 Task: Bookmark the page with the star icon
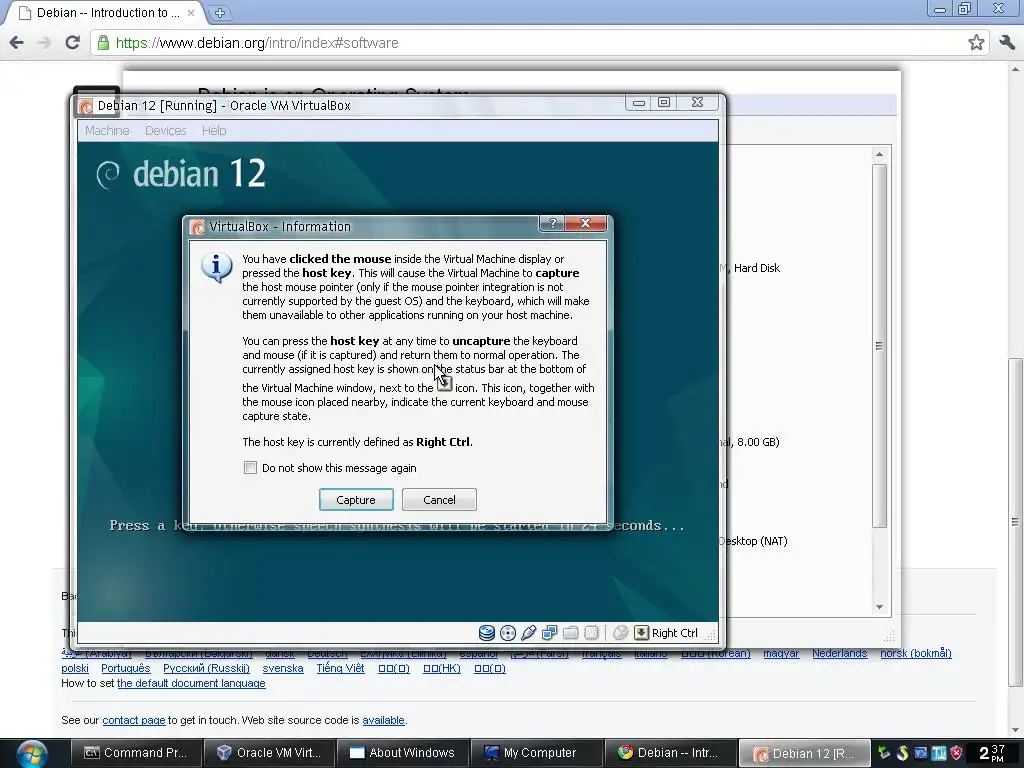click(976, 43)
